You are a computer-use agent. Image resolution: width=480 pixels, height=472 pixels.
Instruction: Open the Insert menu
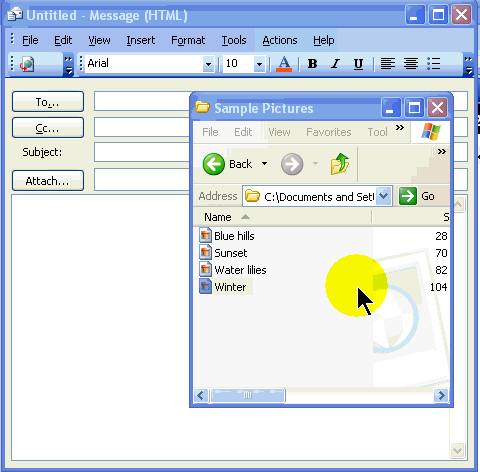[140, 40]
